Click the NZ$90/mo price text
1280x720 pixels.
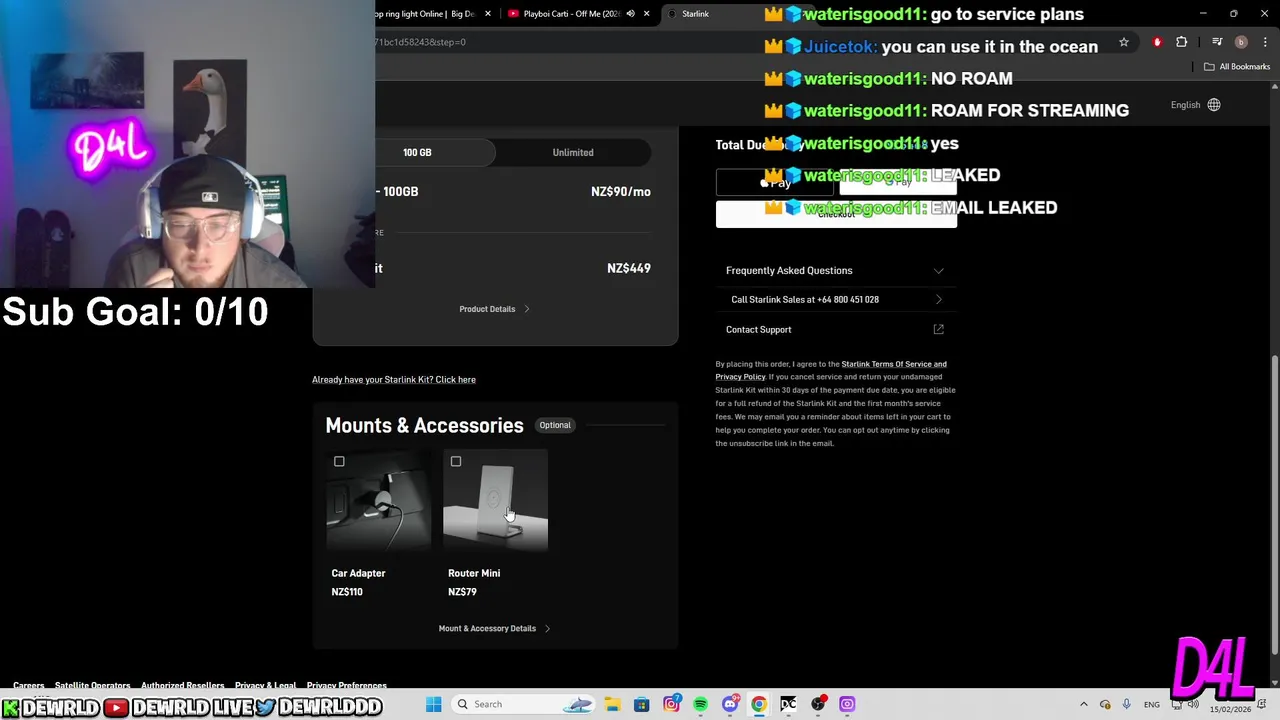point(621,191)
